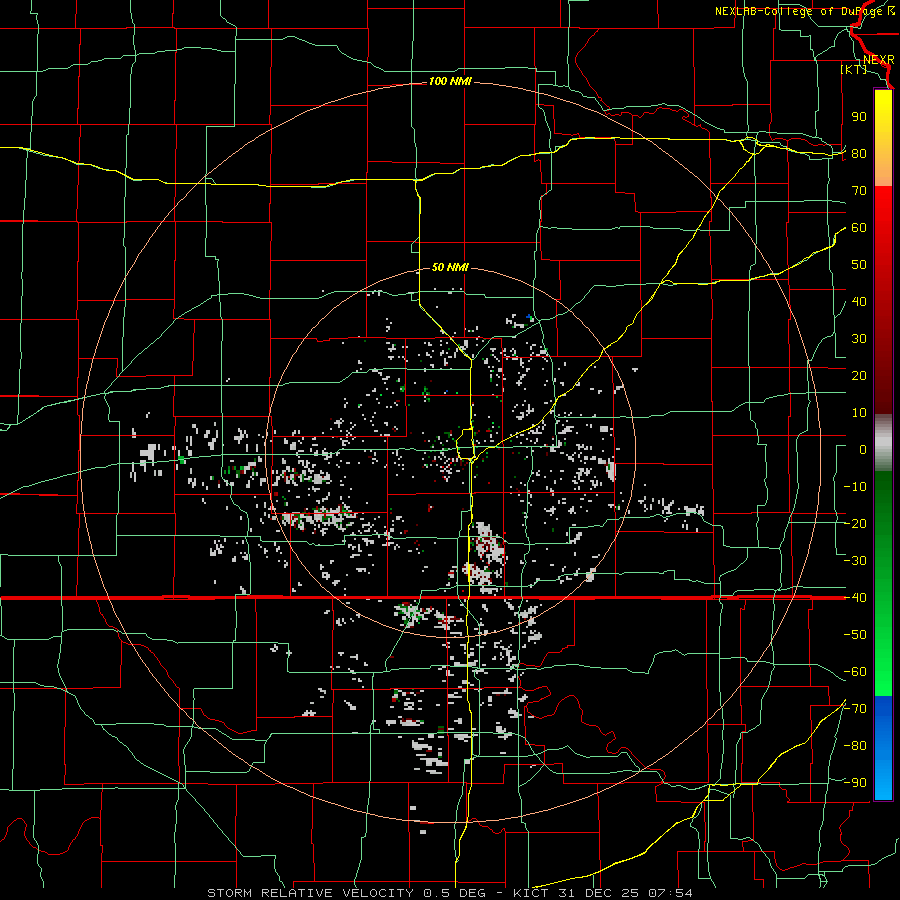This screenshot has width=900, height=900.
Task: Click the NEXR label in the top right corner
Action: point(879,60)
